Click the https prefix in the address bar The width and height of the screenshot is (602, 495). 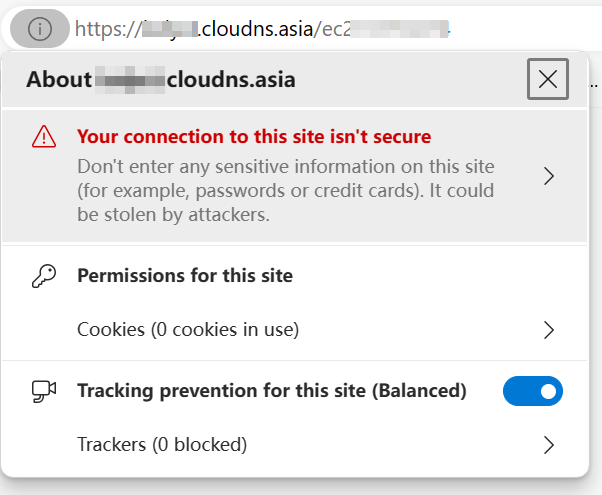pos(105,29)
